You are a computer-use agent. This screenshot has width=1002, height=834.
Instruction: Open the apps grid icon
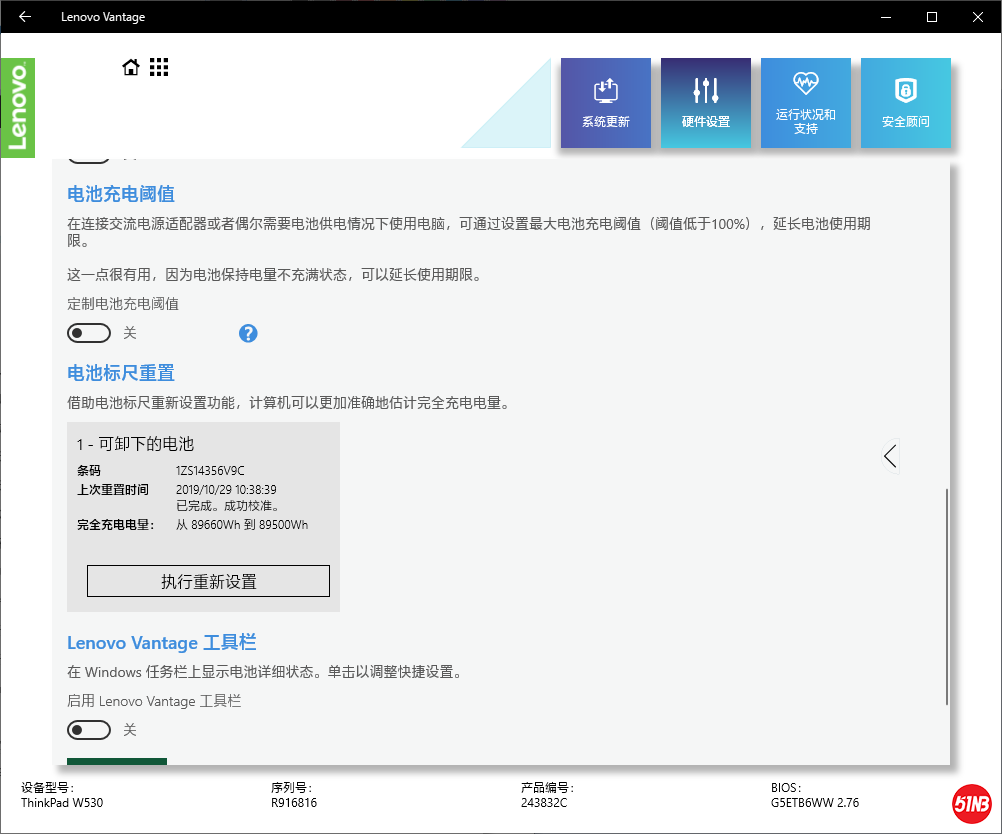click(x=158, y=66)
